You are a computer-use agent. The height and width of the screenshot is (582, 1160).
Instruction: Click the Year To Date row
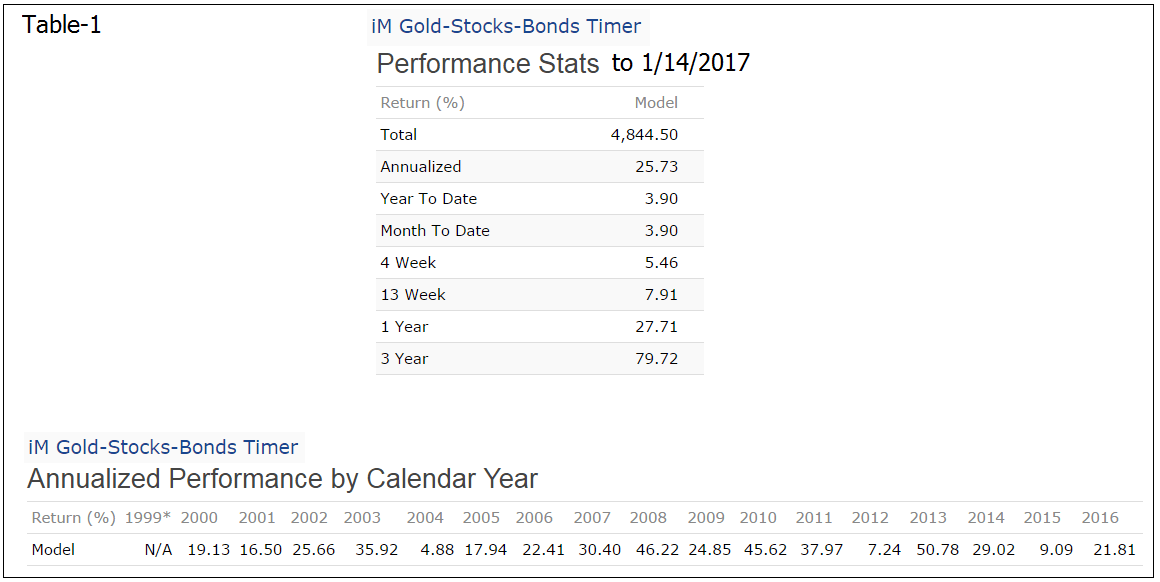pyautogui.click(x=540, y=198)
